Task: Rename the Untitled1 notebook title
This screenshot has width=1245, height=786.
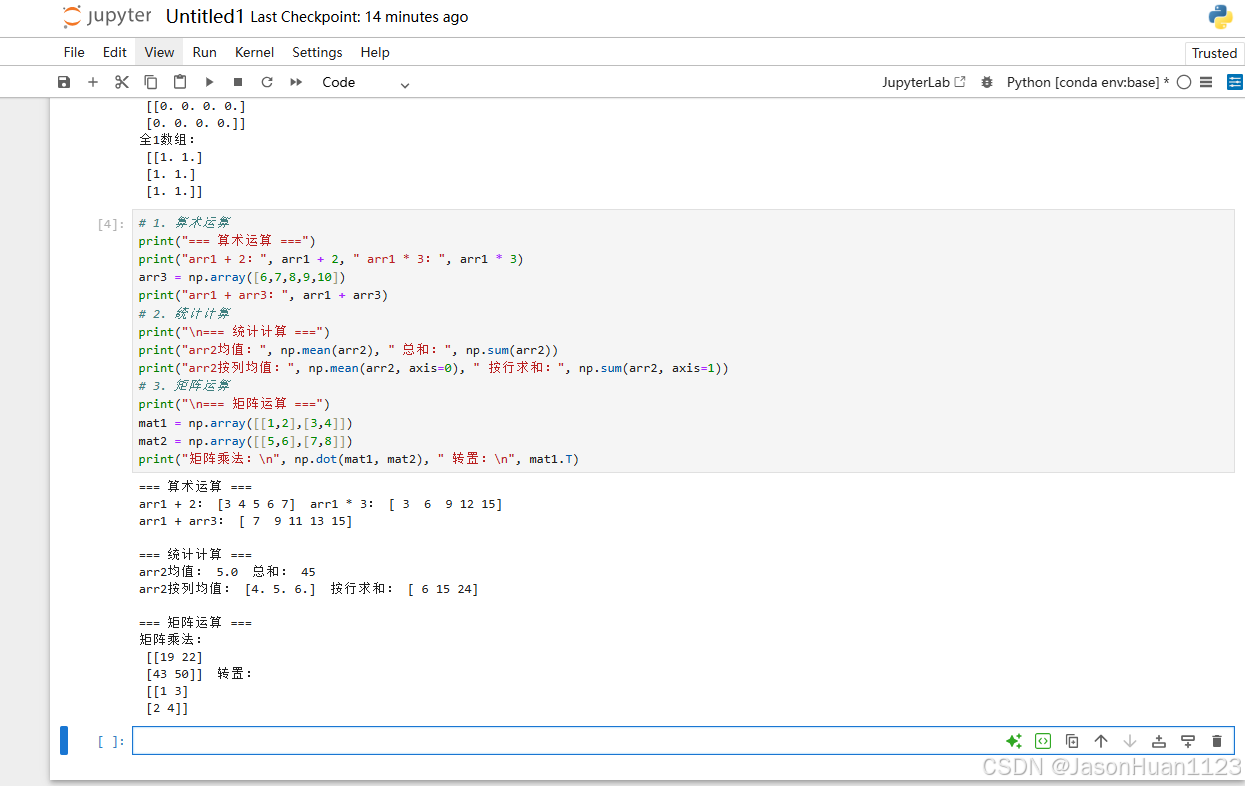Action: (x=204, y=16)
